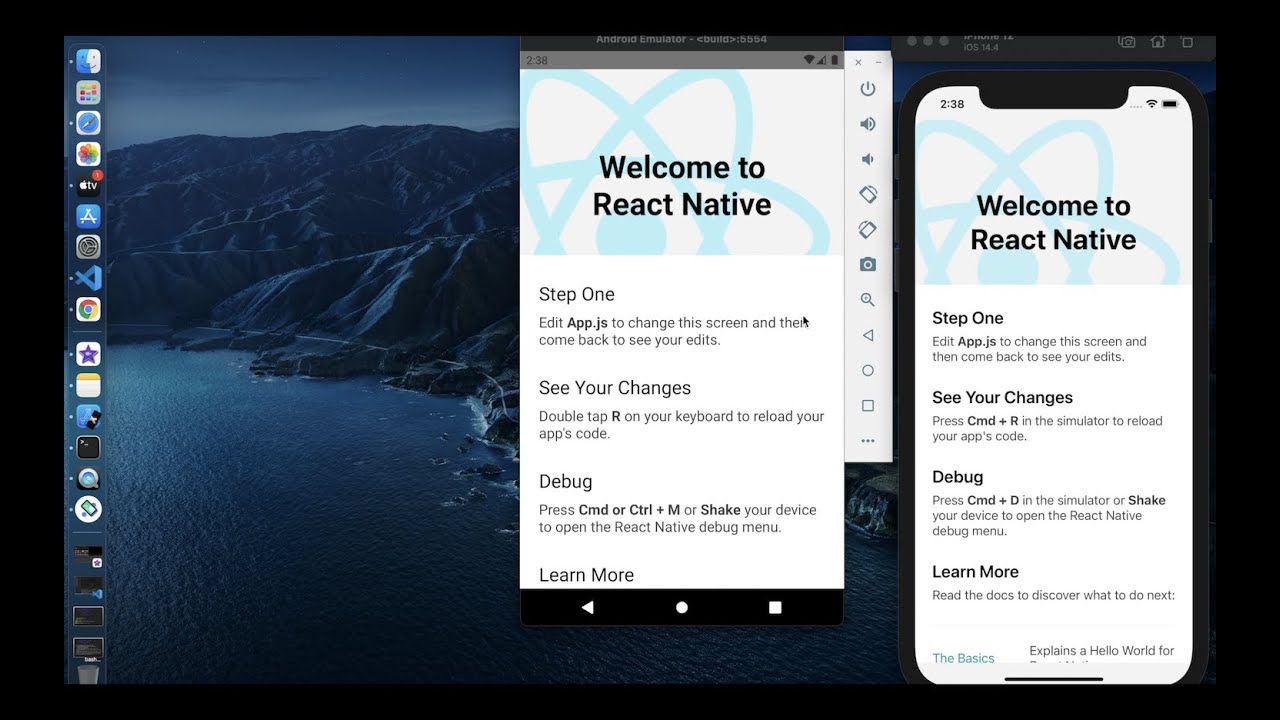Click emulator toolbar Back triangle

click(868, 335)
